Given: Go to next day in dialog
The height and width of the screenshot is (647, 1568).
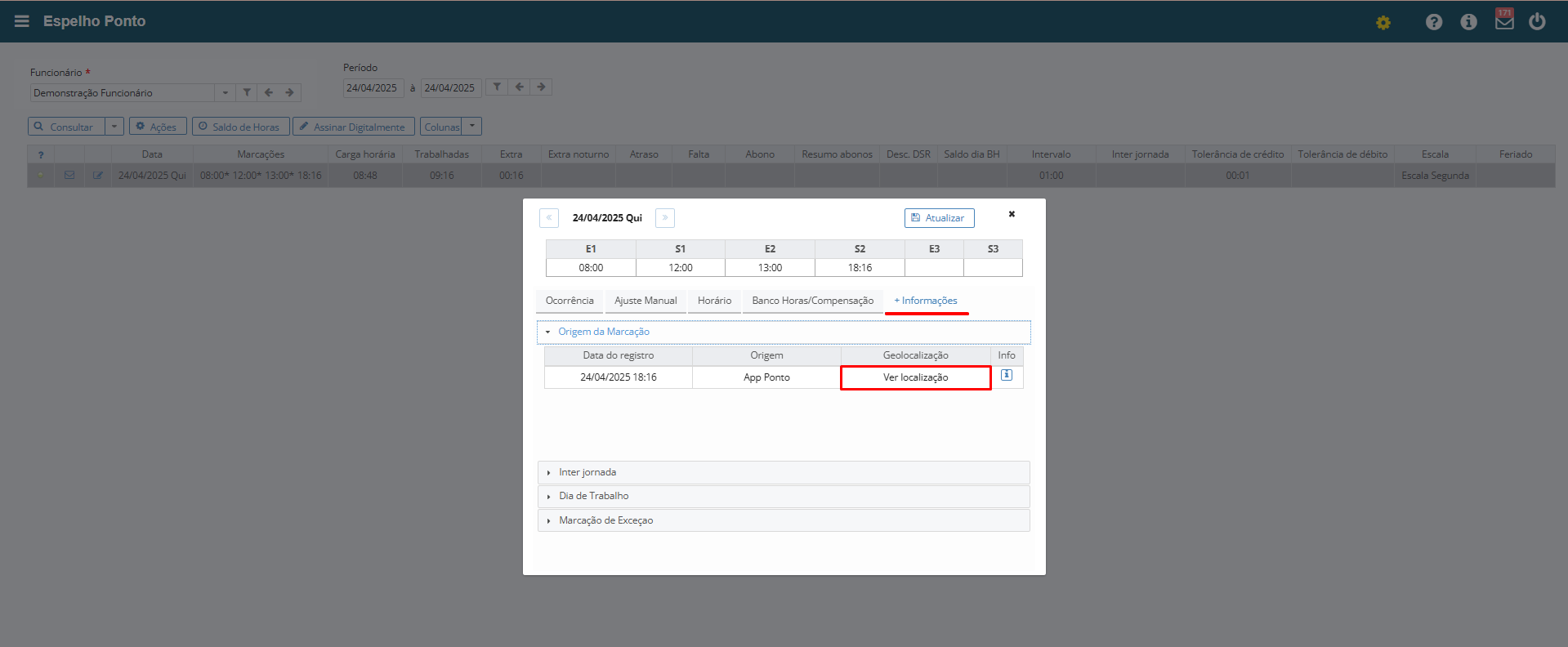Looking at the screenshot, I should pyautogui.click(x=665, y=218).
